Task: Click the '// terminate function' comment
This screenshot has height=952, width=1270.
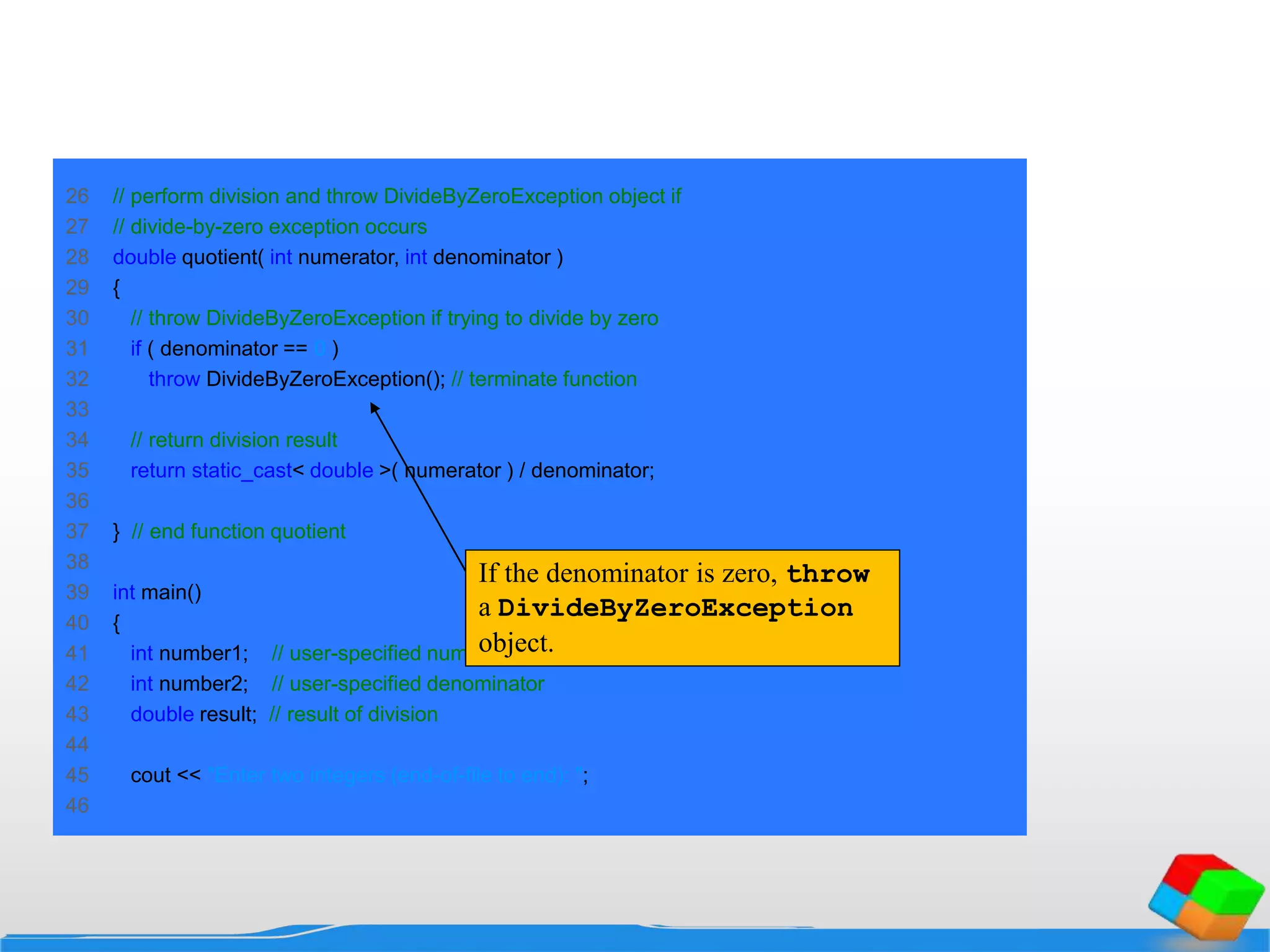Action: click(544, 379)
